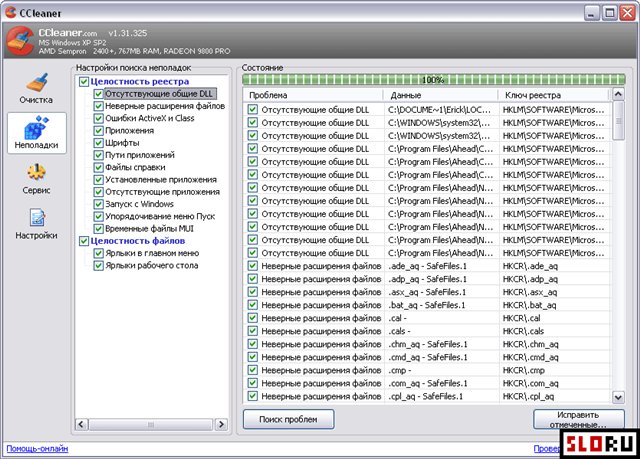
Task: Sort results by Проблема column header
Action: [x=313, y=95]
